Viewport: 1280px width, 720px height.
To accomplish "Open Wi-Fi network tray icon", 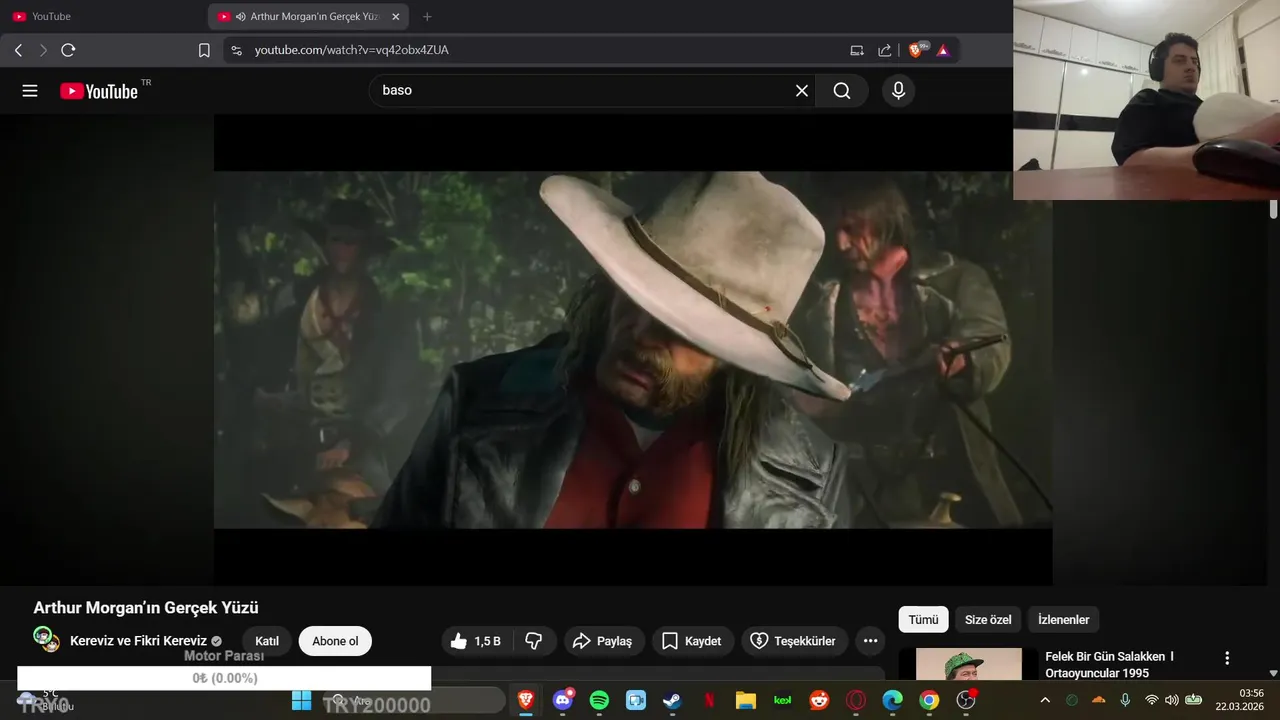I will click(x=1151, y=700).
